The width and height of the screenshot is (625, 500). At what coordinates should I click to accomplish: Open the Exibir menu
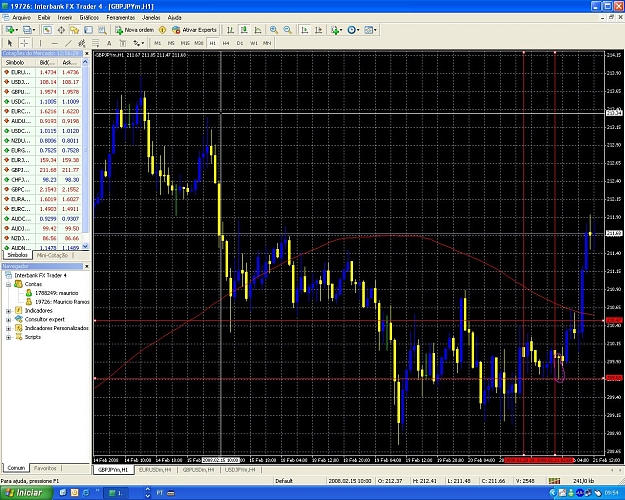click(44, 18)
